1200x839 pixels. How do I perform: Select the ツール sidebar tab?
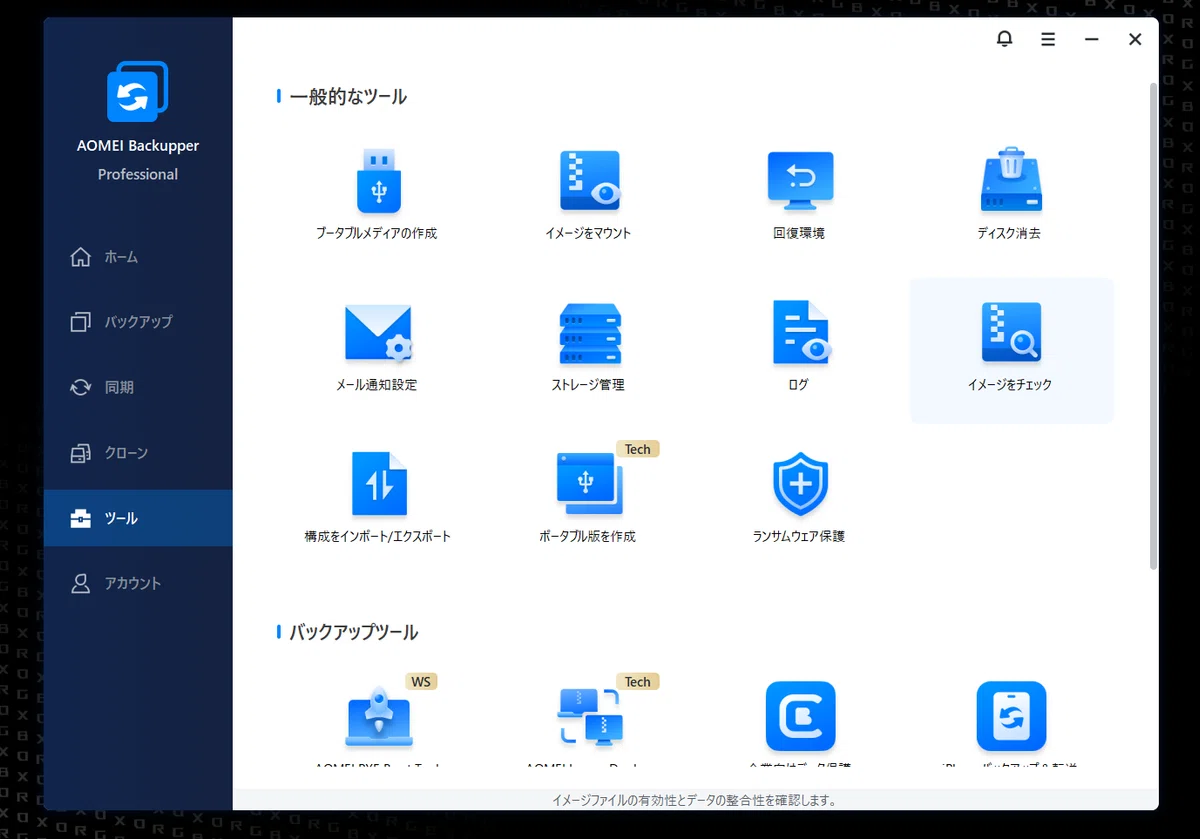coord(138,518)
